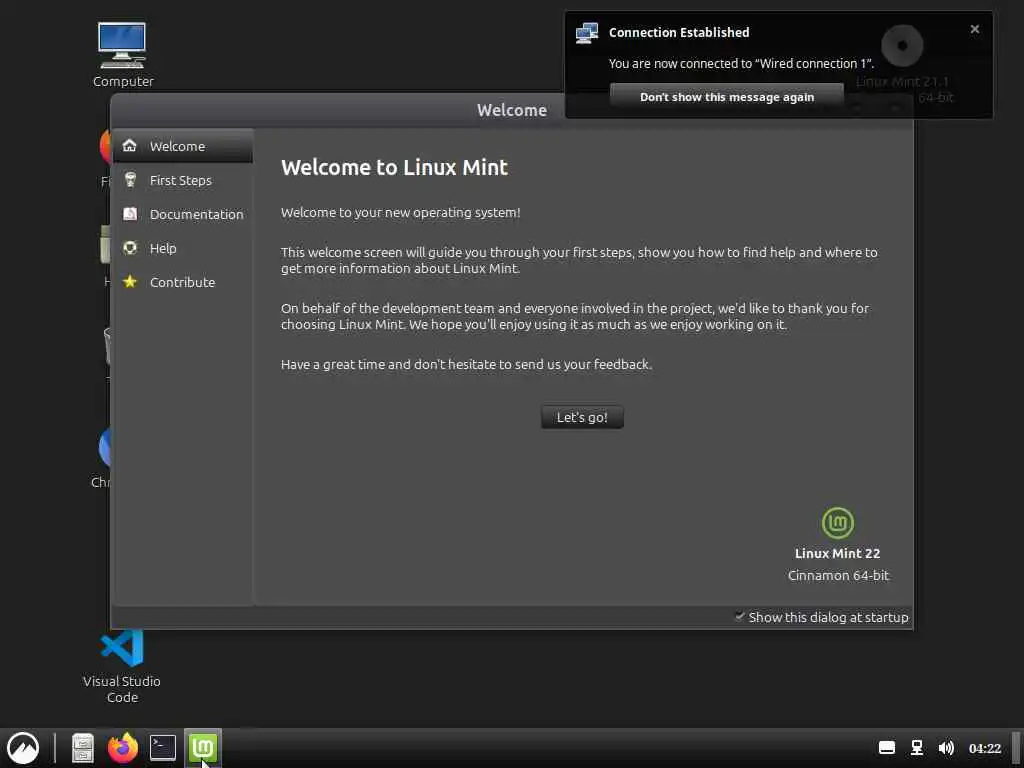Open the Welcome sidebar page

tap(183, 146)
